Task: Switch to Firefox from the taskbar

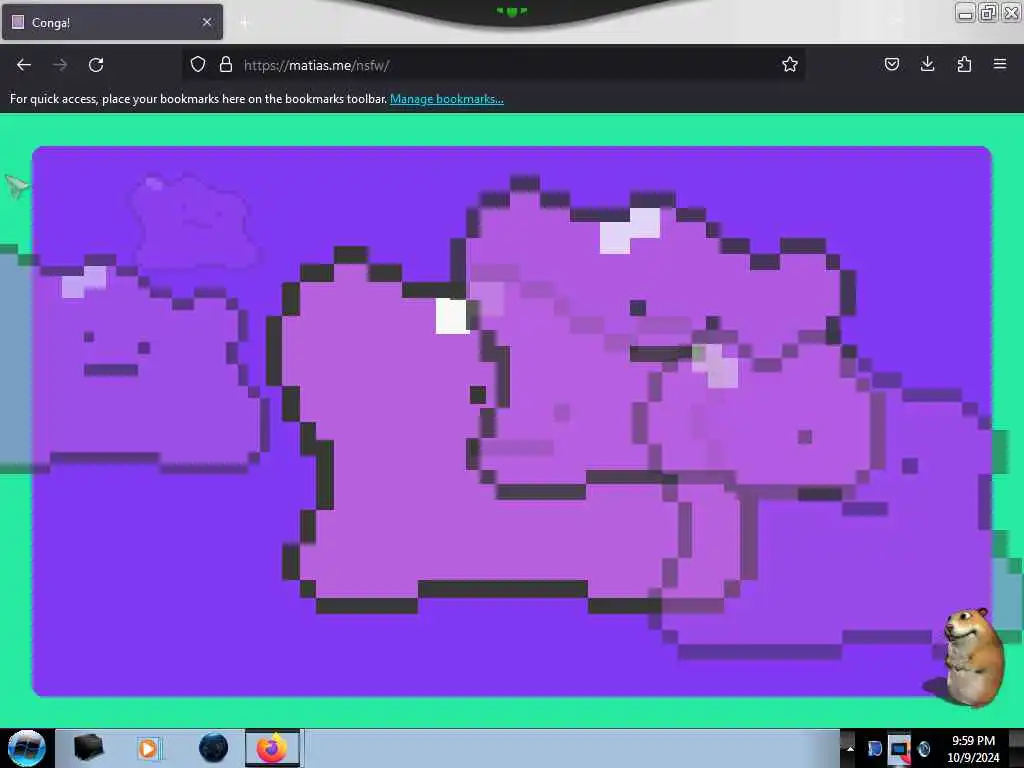Action: coord(273,748)
